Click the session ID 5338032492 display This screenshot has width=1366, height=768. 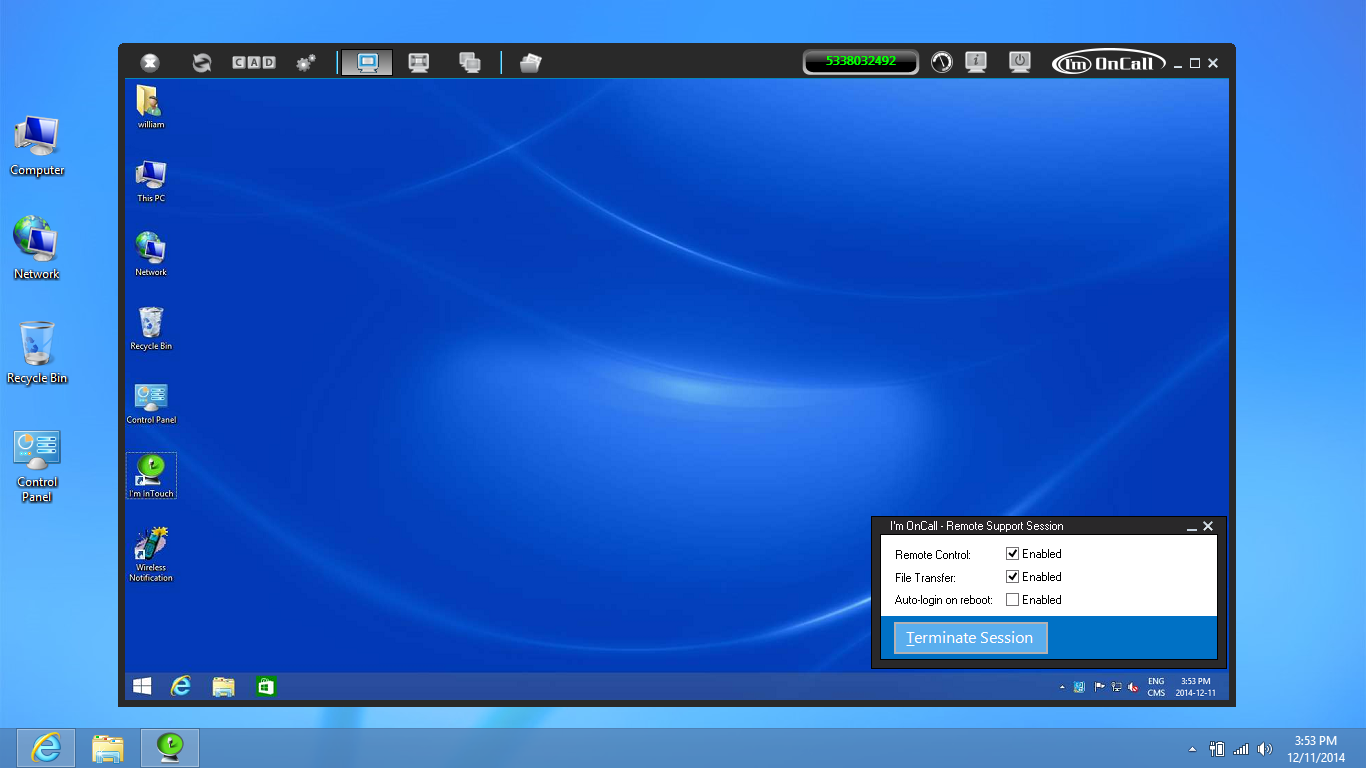pos(861,62)
